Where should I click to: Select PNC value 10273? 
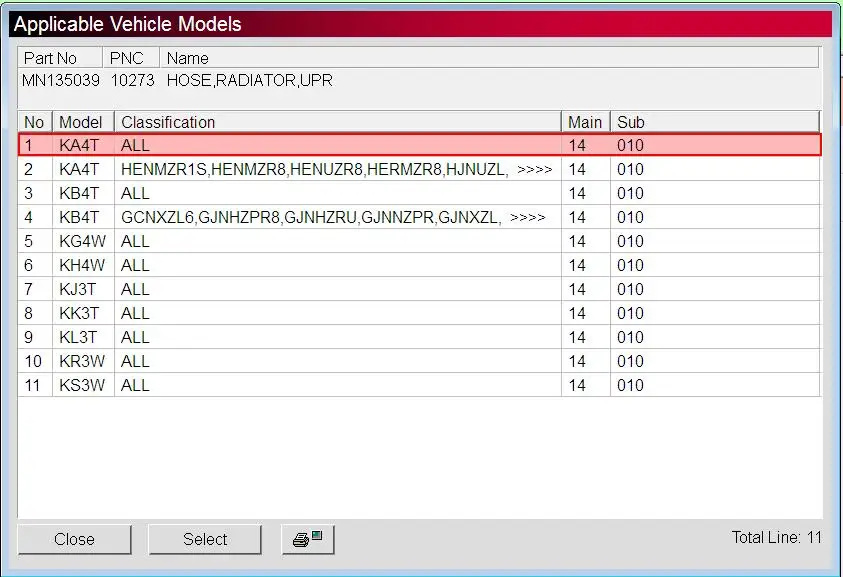tap(133, 81)
